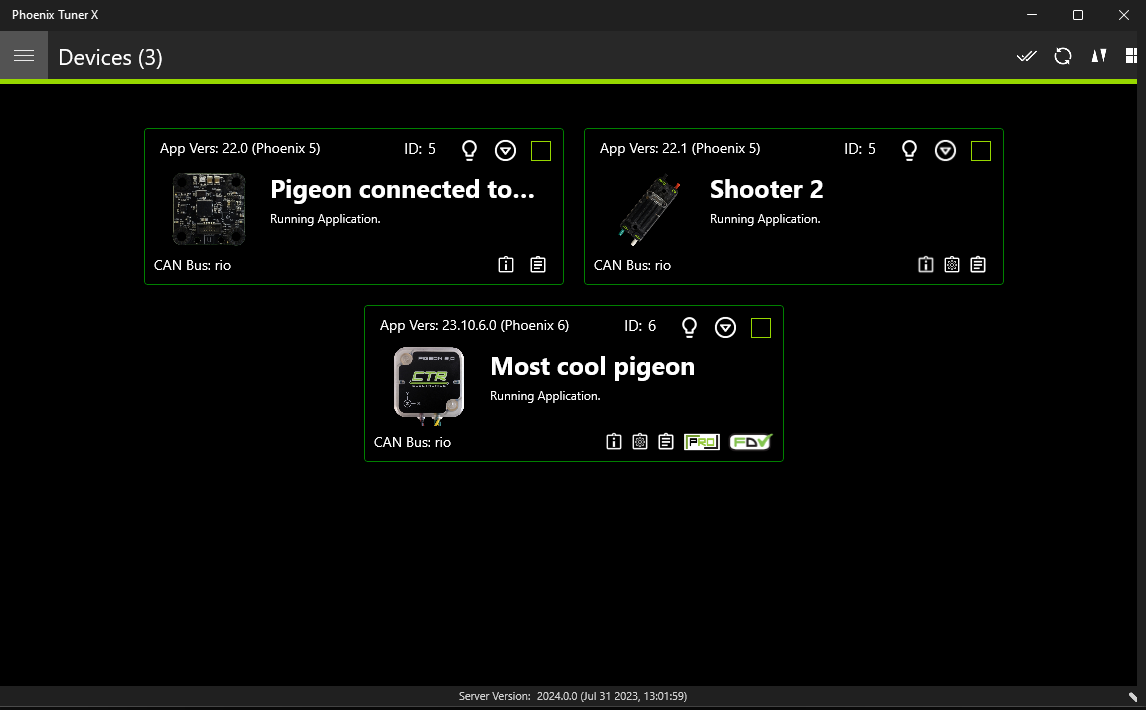Click the 'Shooter 2' device name

point(767,190)
